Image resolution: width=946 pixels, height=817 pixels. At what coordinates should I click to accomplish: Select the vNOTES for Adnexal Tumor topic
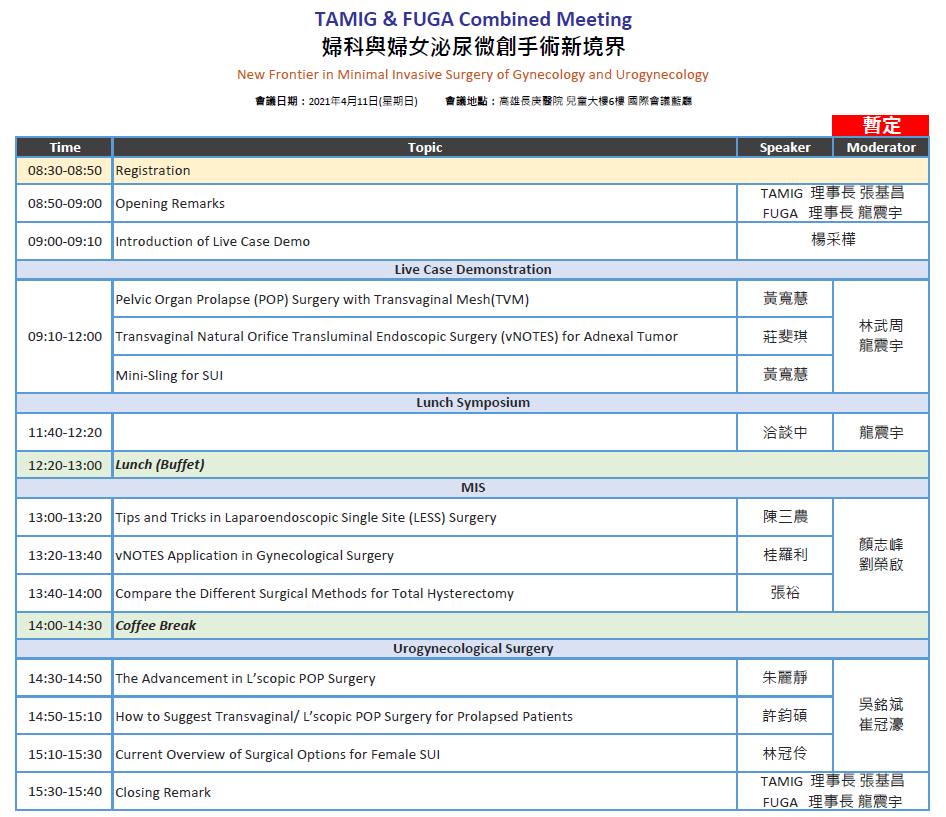396,337
